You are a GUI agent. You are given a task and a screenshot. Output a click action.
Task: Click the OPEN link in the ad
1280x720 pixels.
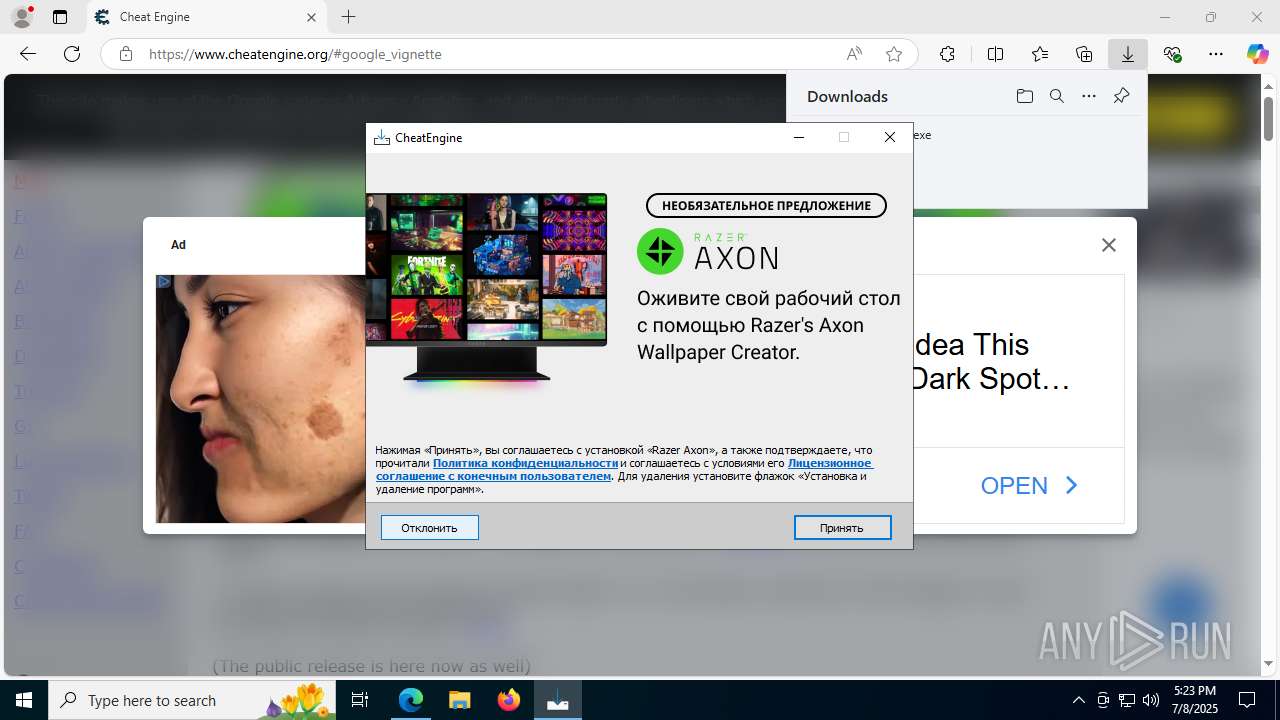pos(1030,486)
